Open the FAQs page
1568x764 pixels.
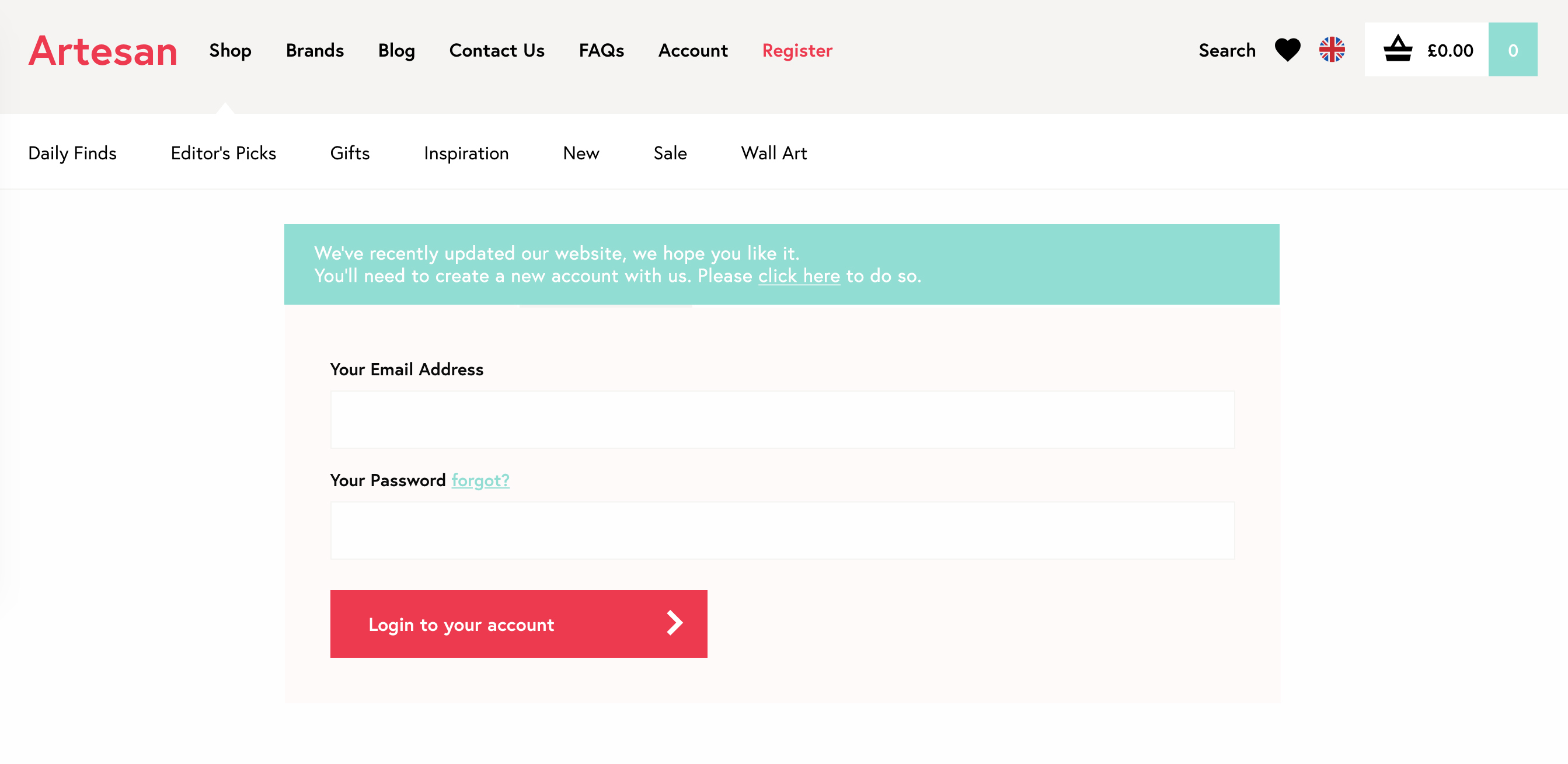[x=601, y=50]
